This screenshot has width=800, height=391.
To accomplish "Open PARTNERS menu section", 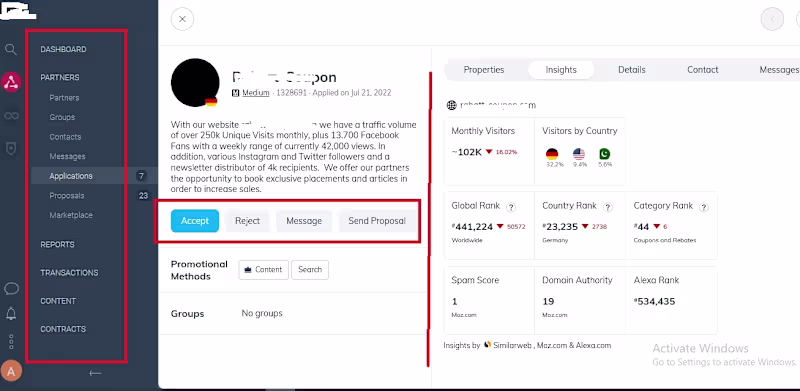I will [60, 78].
